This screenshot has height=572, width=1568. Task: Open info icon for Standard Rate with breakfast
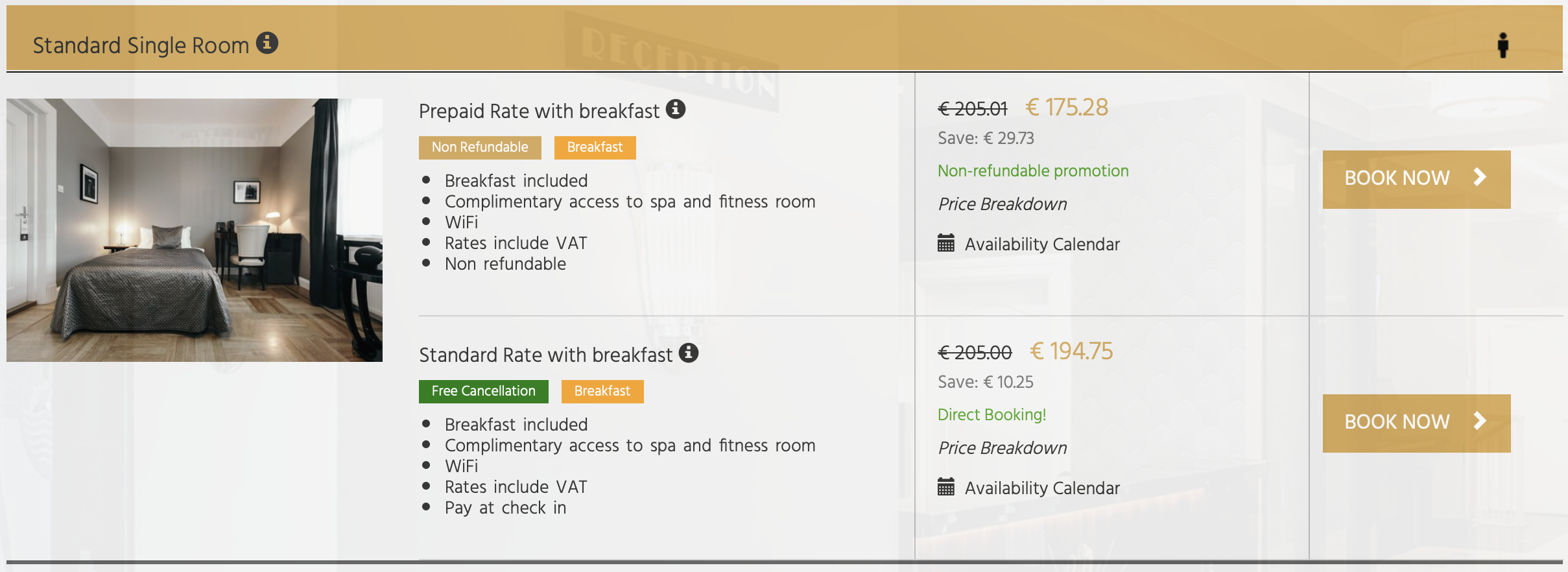(689, 353)
